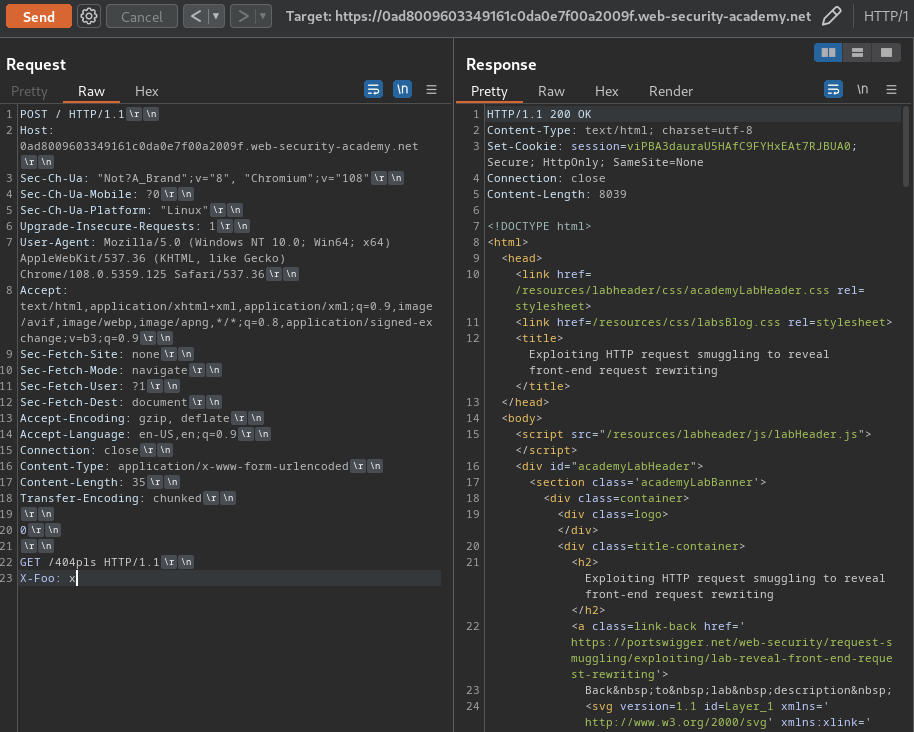Click the 'Response' panel heading
The width and height of the screenshot is (914, 732).
tap(501, 64)
